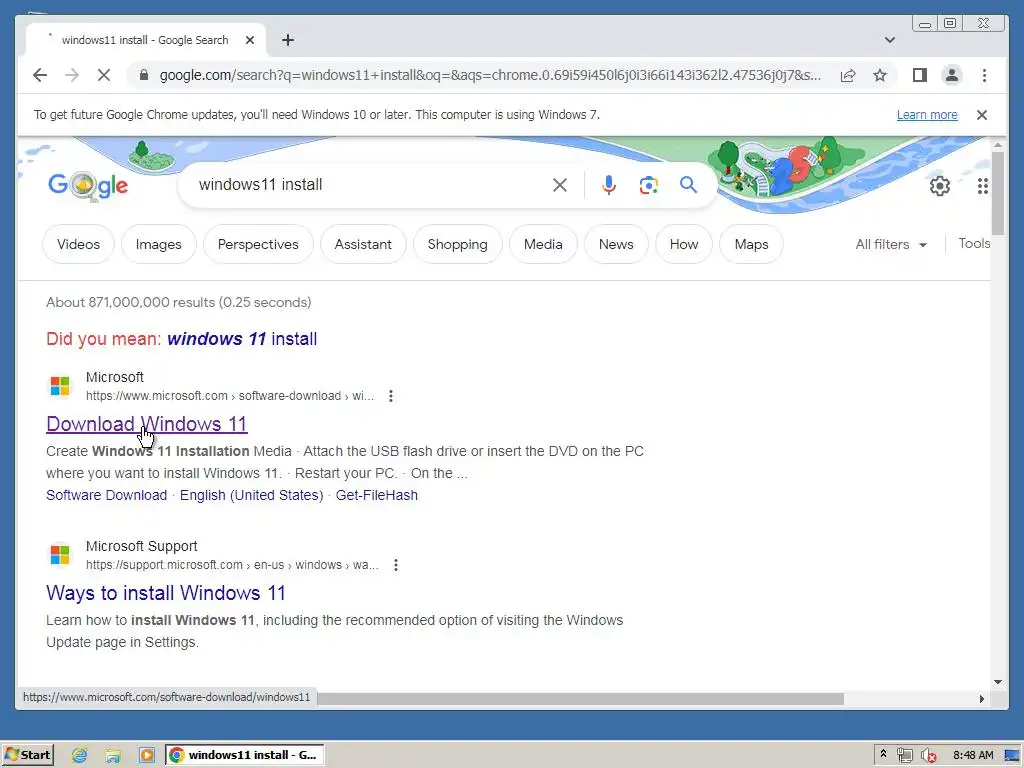Screen dimensions: 1024x768
Task: Open the Google apps grid
Action: tap(982, 186)
